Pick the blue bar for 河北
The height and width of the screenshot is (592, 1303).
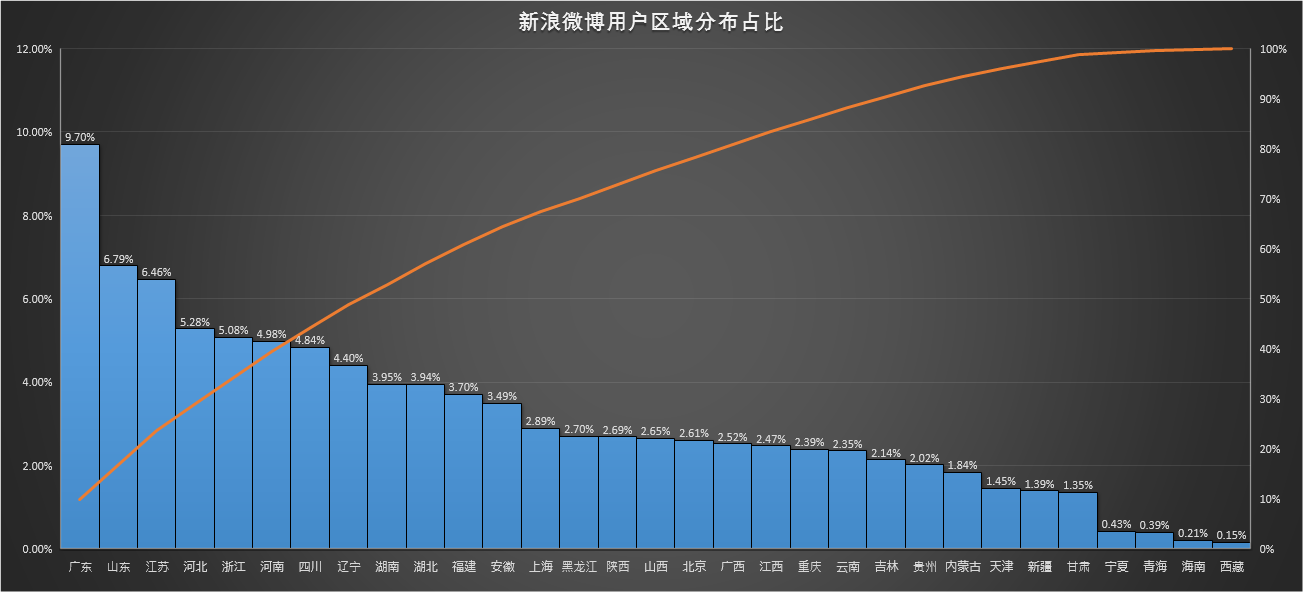coord(195,439)
